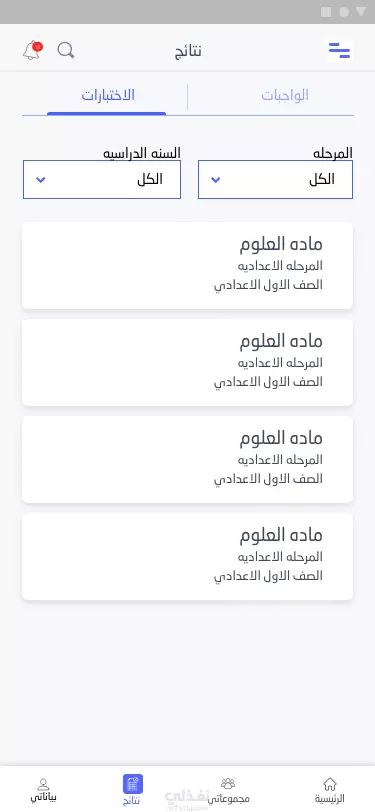Expand the السنه الدراسيه dropdown

click(x=102, y=180)
